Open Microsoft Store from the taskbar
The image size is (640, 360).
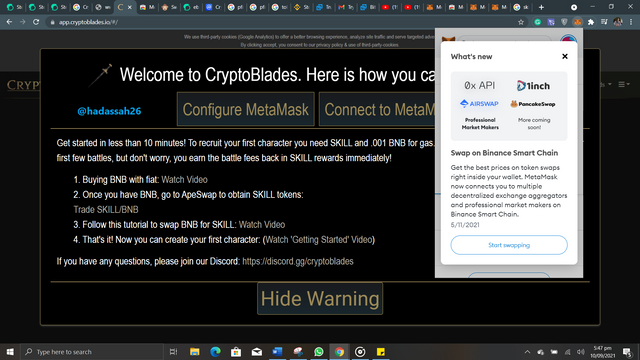pyautogui.click(x=236, y=351)
